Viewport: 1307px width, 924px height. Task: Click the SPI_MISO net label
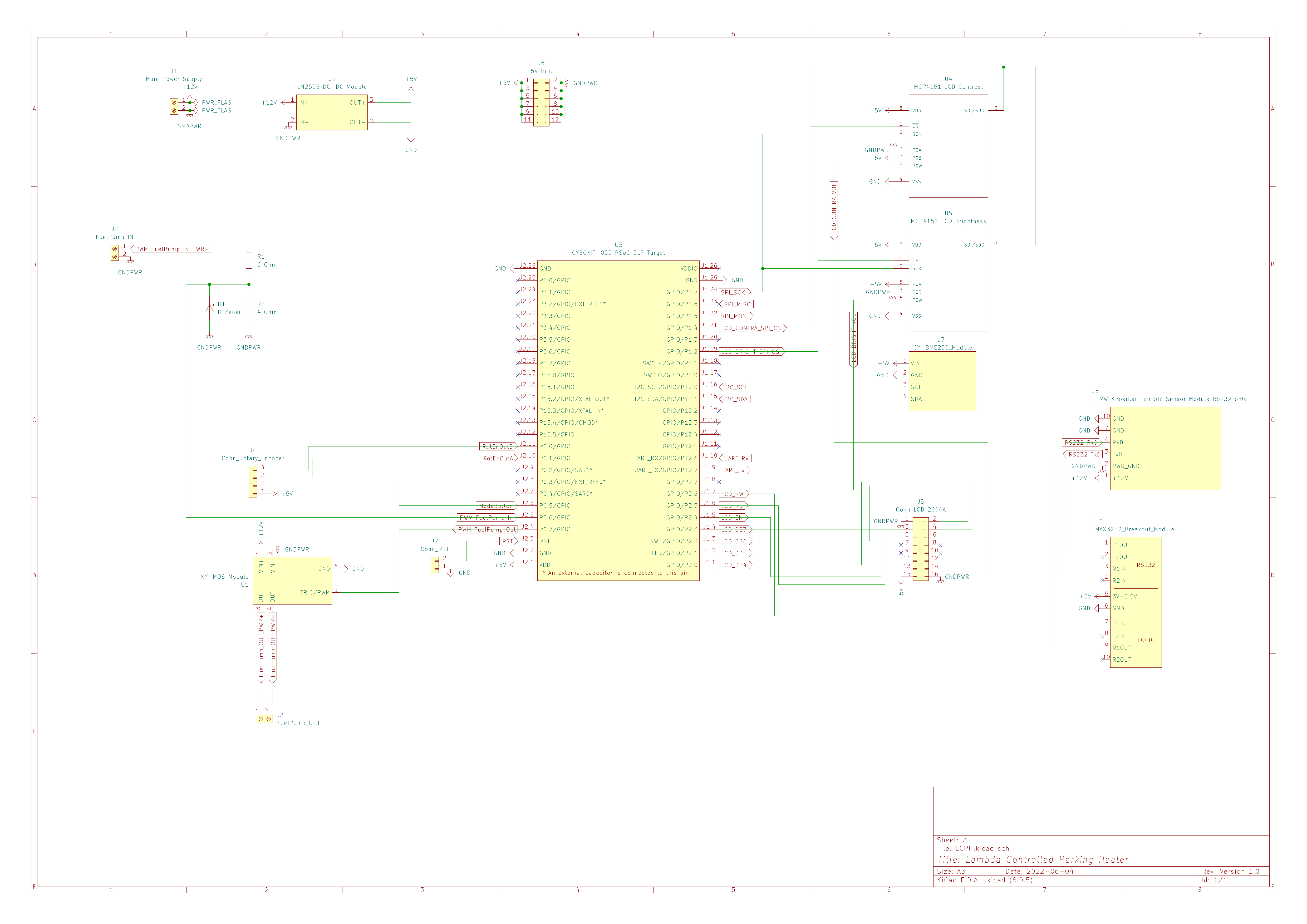pyautogui.click(x=737, y=304)
